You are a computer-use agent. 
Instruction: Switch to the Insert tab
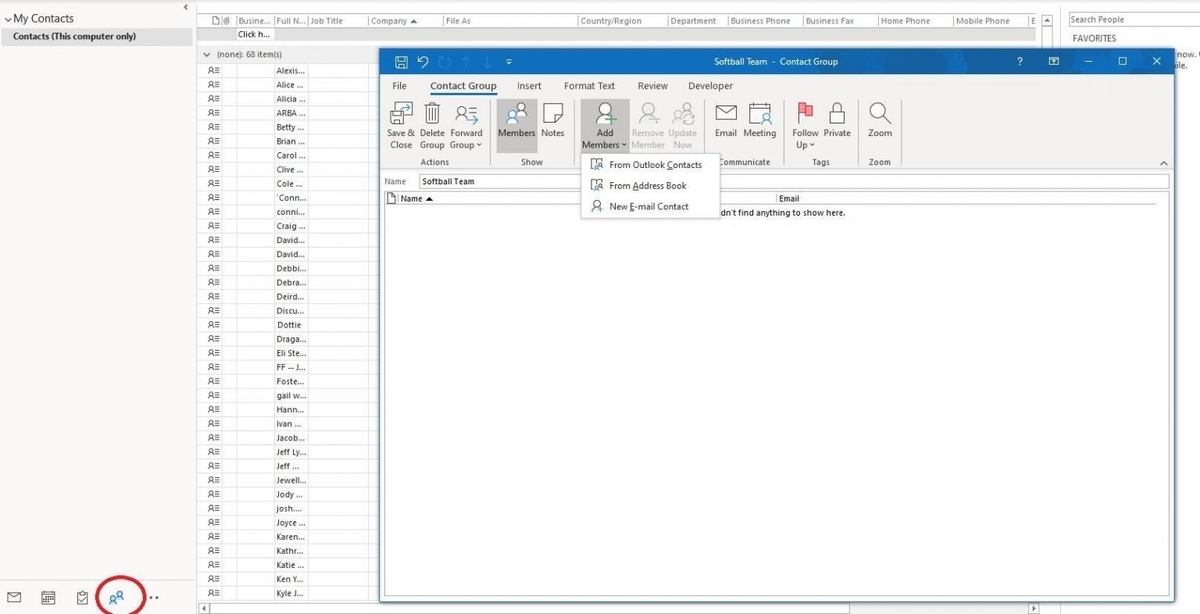pyautogui.click(x=528, y=85)
